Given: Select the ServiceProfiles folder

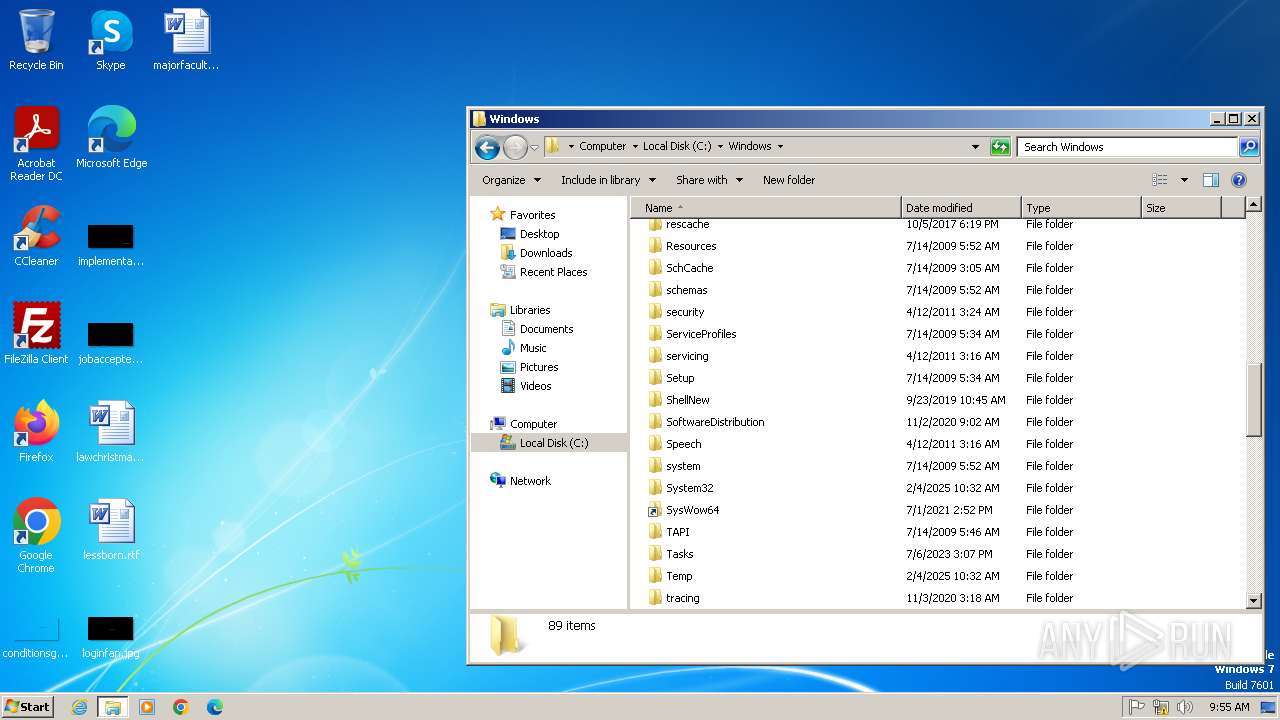Looking at the screenshot, I should pos(701,334).
